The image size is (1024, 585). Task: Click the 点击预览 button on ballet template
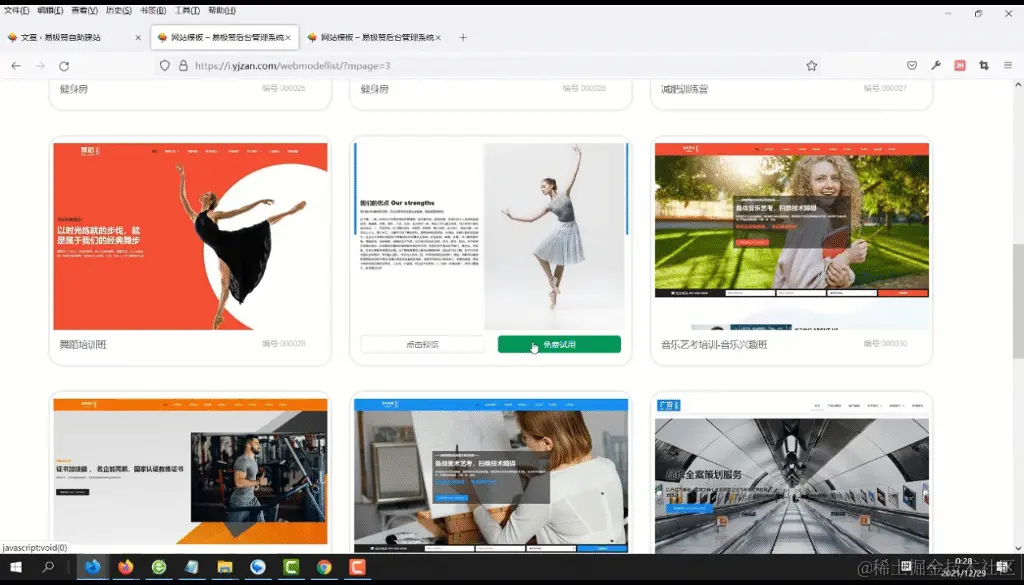tap(423, 344)
